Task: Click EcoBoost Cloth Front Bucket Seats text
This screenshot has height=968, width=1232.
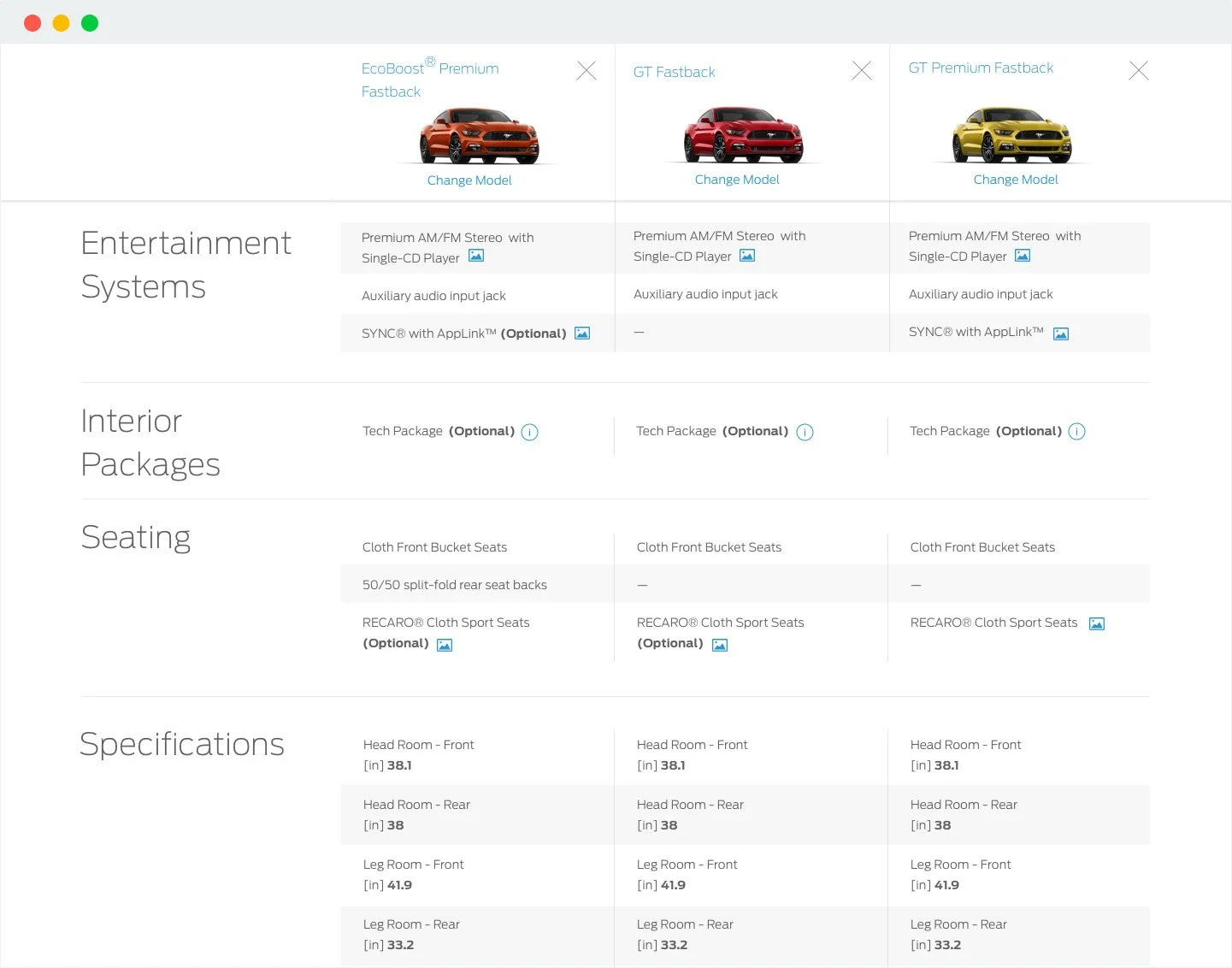Action: (434, 547)
